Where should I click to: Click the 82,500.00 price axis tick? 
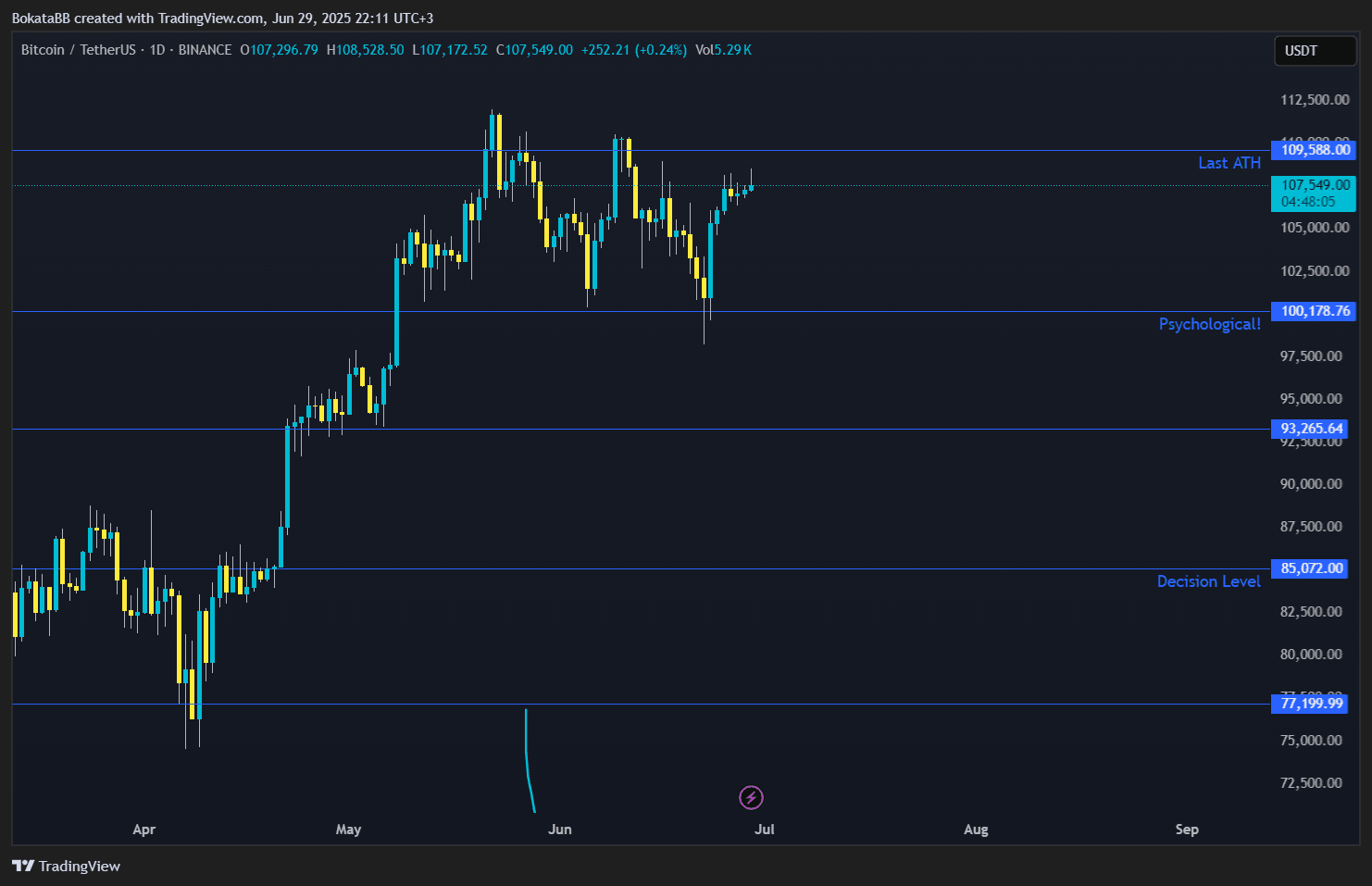pyautogui.click(x=1311, y=612)
